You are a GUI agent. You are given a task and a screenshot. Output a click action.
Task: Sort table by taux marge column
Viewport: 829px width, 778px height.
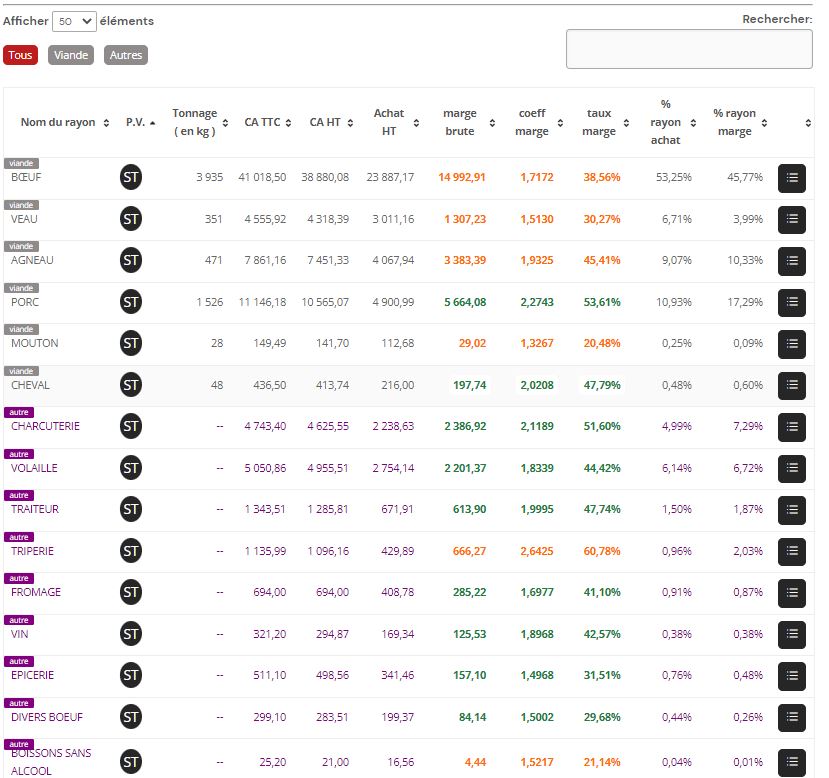point(605,122)
